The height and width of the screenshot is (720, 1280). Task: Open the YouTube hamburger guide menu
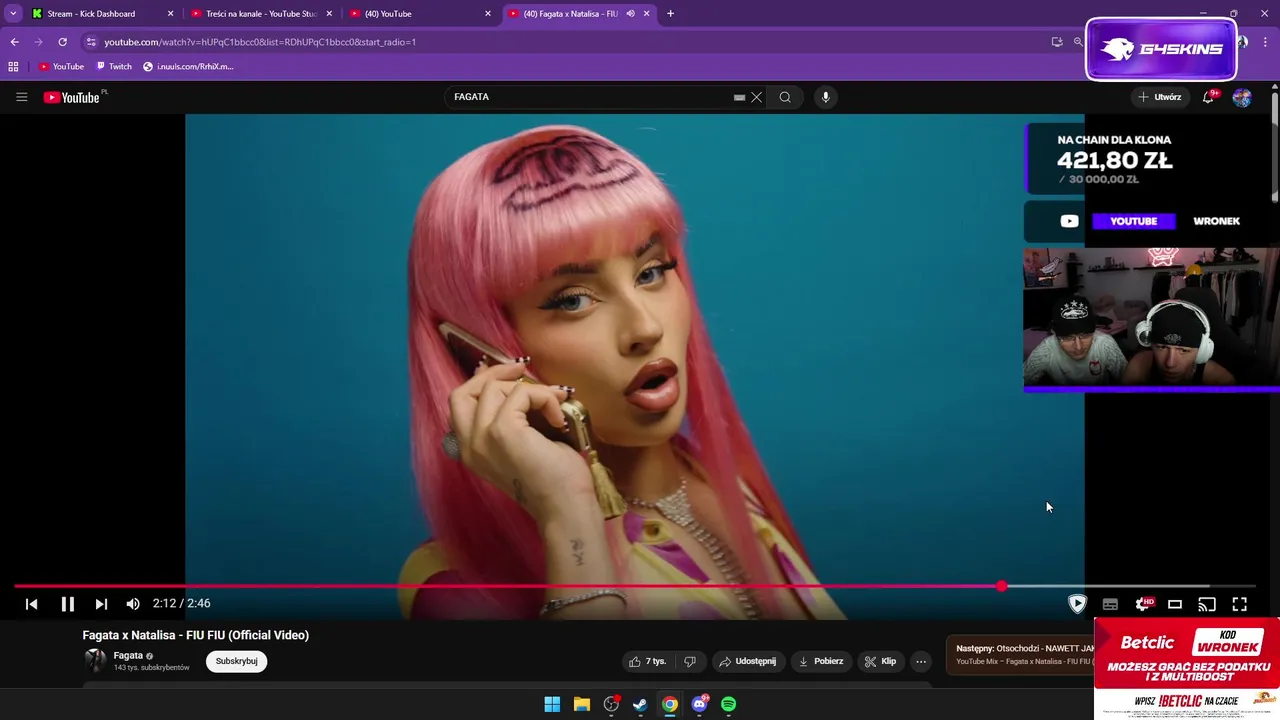click(21, 97)
